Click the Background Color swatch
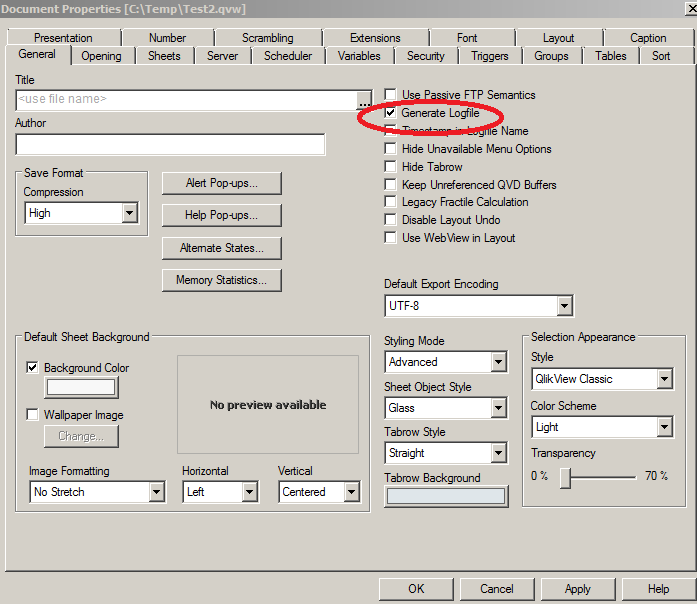The width and height of the screenshot is (697, 604). [x=81, y=388]
